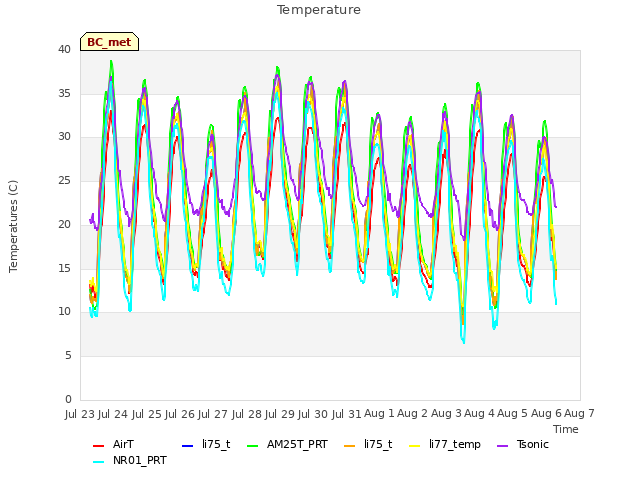
Task: Click the Jul 23 axis tick label
Action: tap(80, 414)
